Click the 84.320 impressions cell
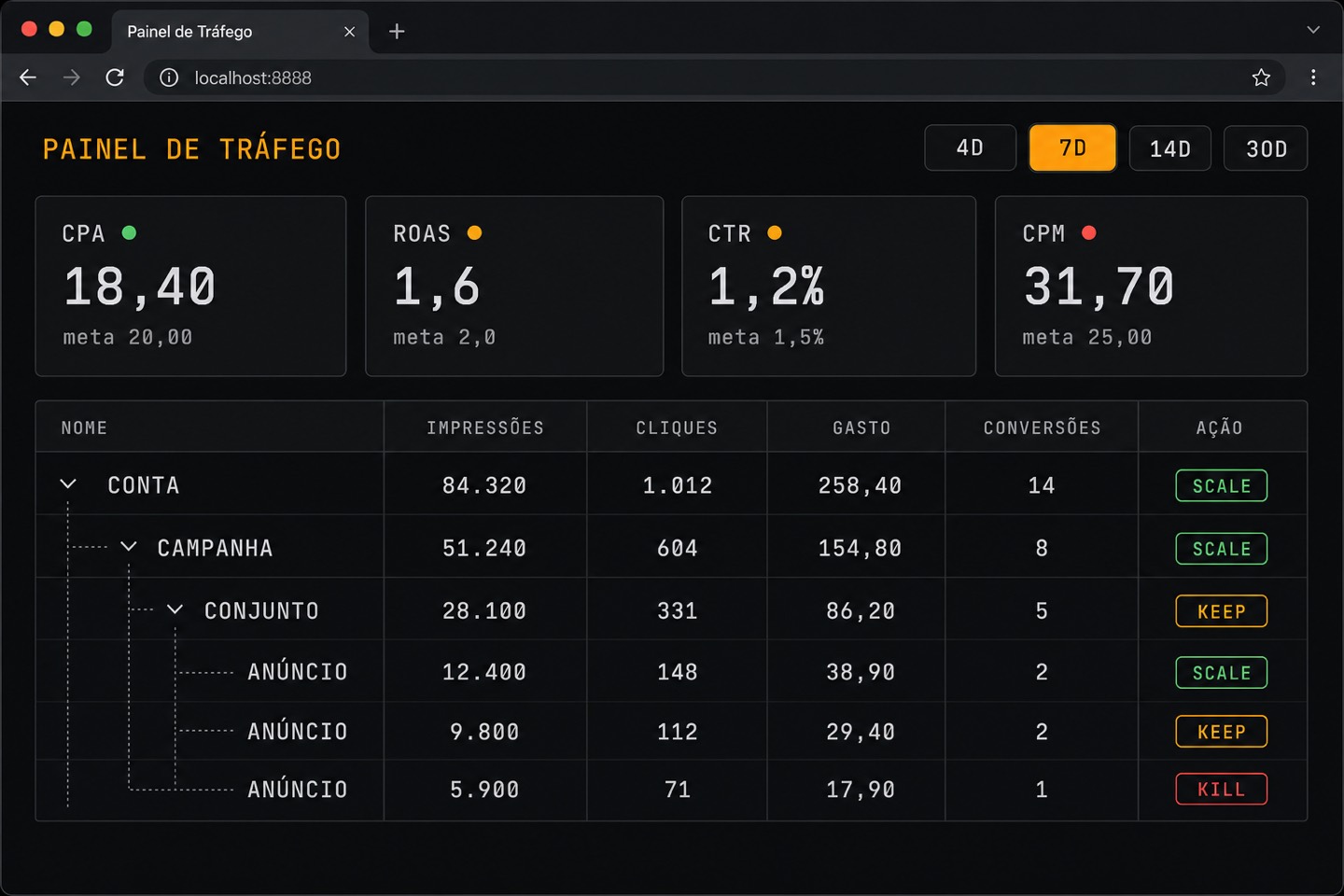Viewport: 1344px width, 896px height. point(484,485)
